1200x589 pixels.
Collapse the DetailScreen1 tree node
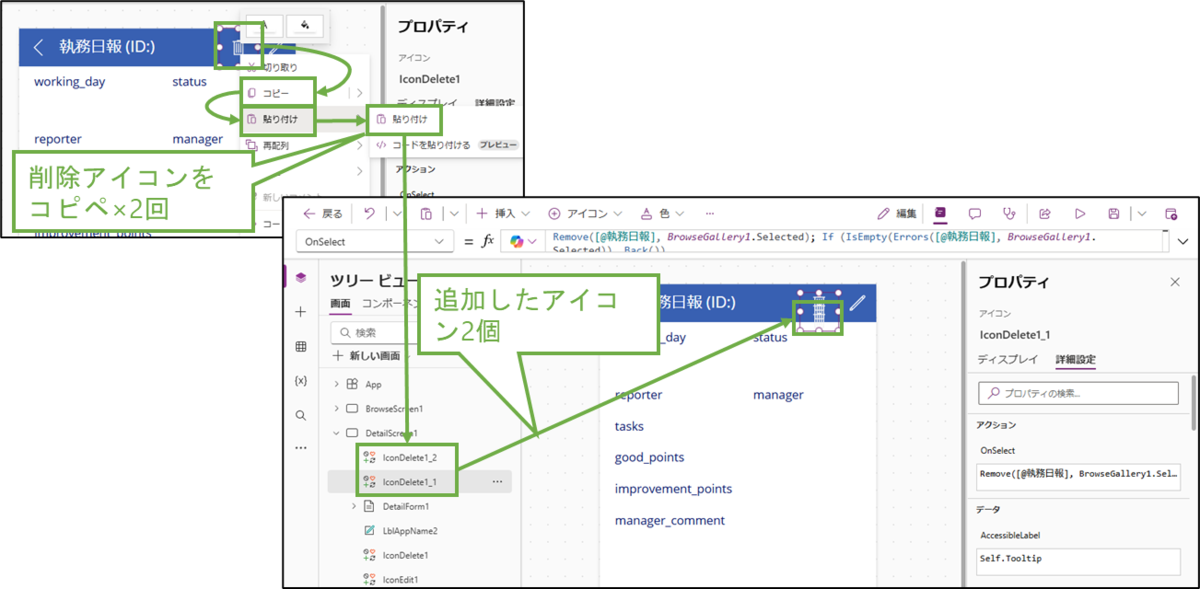[x=336, y=433]
